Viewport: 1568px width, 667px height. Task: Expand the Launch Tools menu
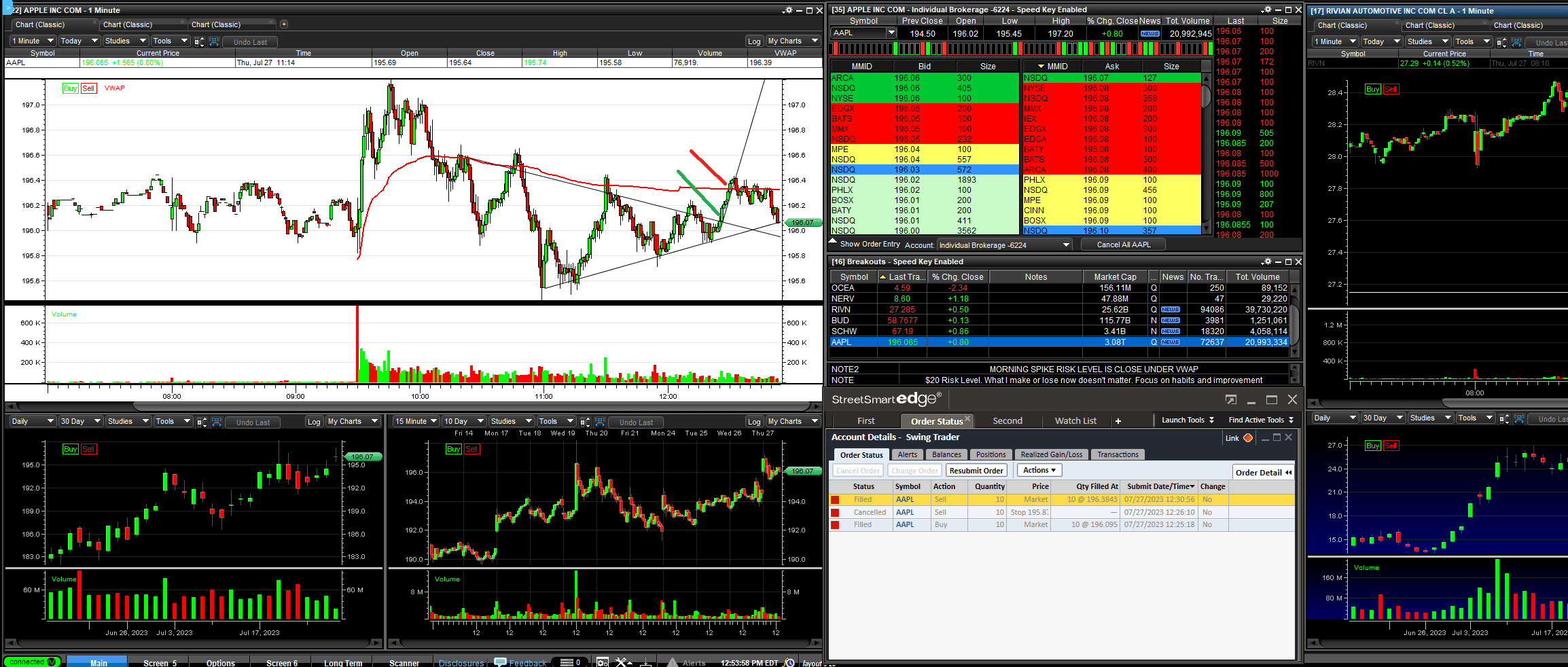(1187, 420)
